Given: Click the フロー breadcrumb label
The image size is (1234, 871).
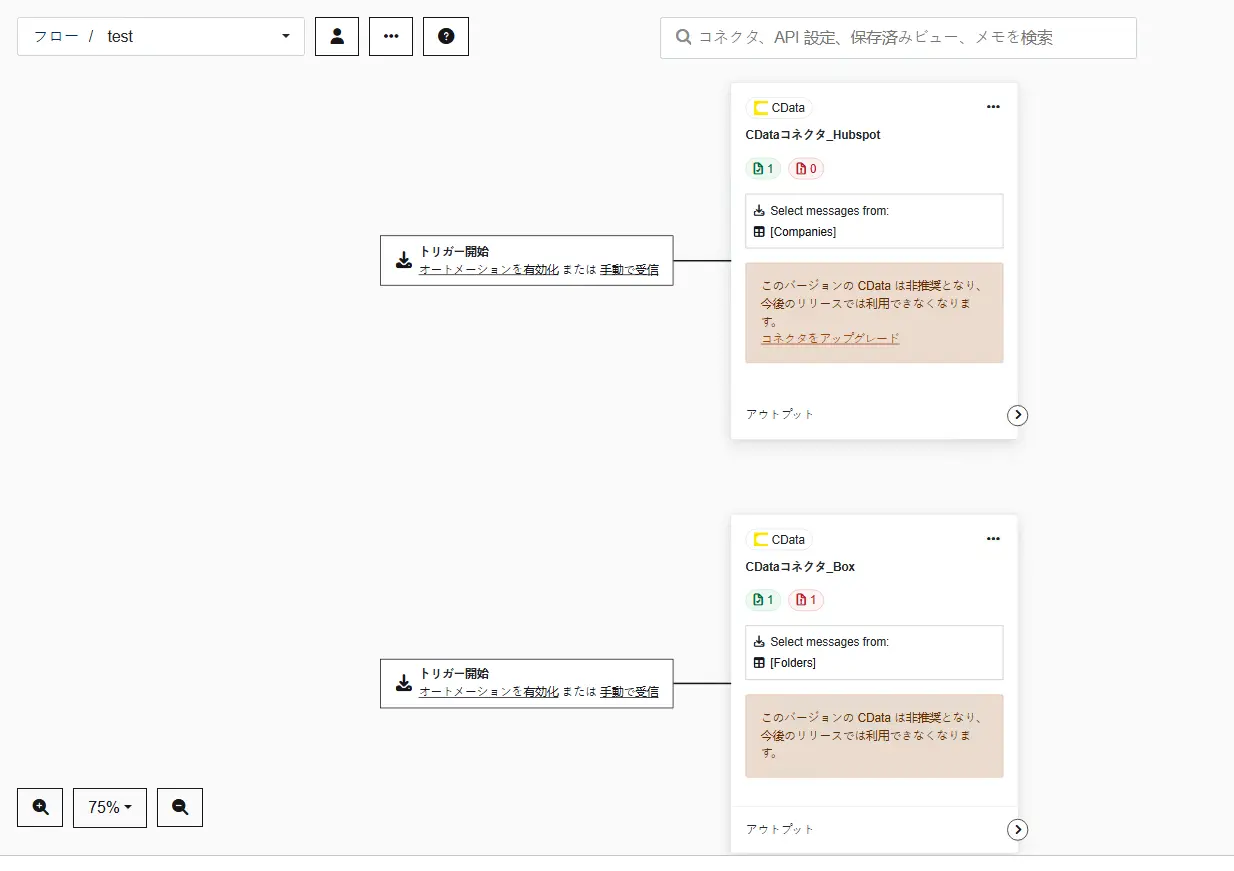Looking at the screenshot, I should 56,37.
